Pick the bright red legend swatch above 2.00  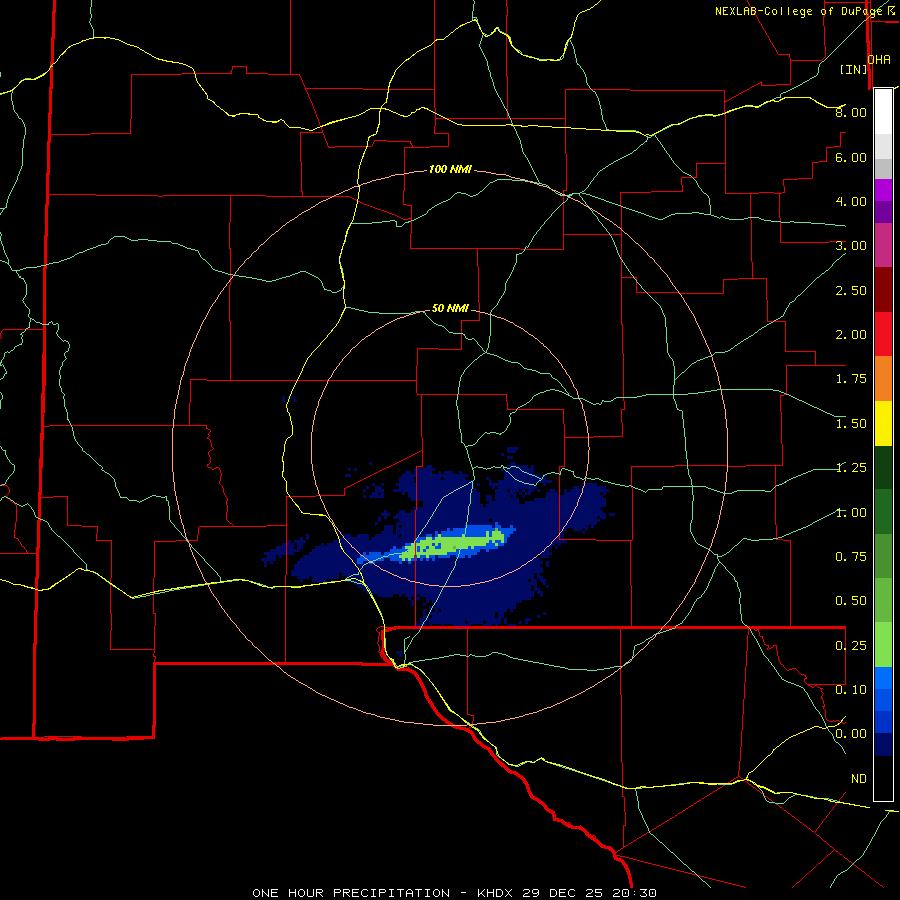click(x=883, y=334)
